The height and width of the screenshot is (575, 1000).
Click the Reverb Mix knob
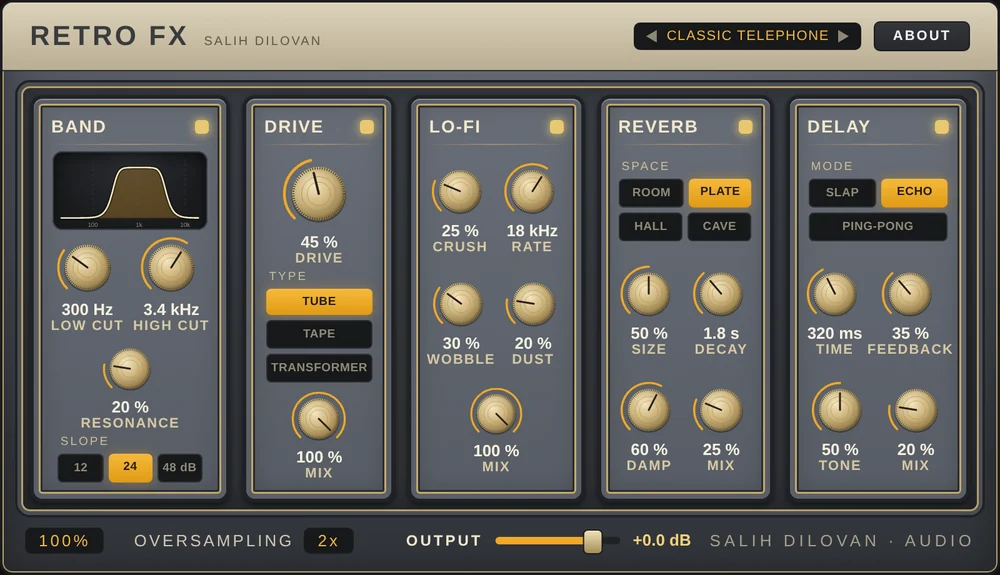tap(721, 411)
